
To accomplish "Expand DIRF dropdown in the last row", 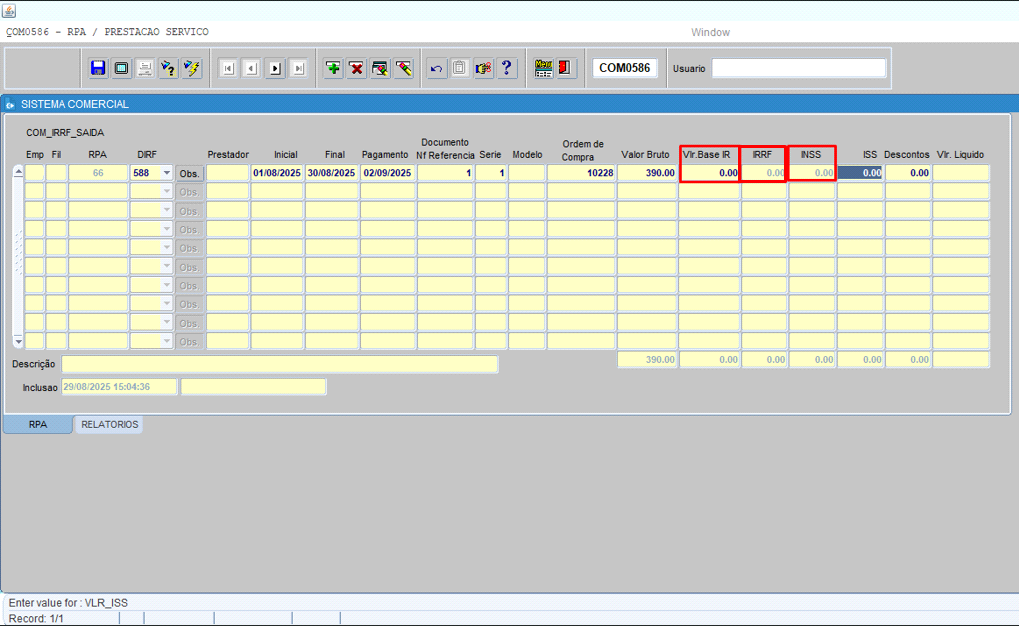I will coord(166,341).
